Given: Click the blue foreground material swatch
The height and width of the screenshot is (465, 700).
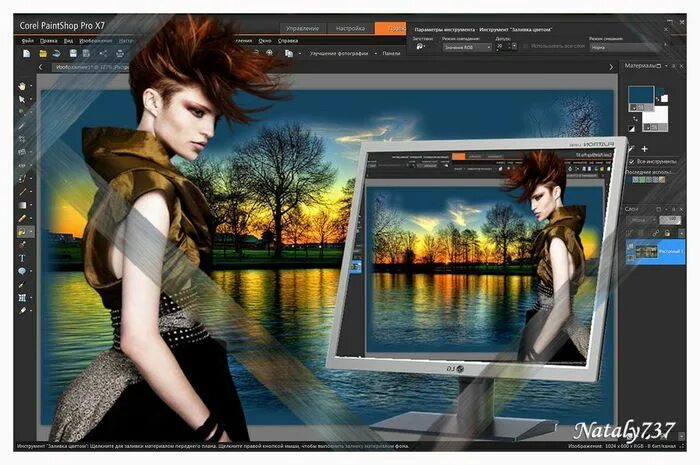Looking at the screenshot, I should tap(640, 95).
